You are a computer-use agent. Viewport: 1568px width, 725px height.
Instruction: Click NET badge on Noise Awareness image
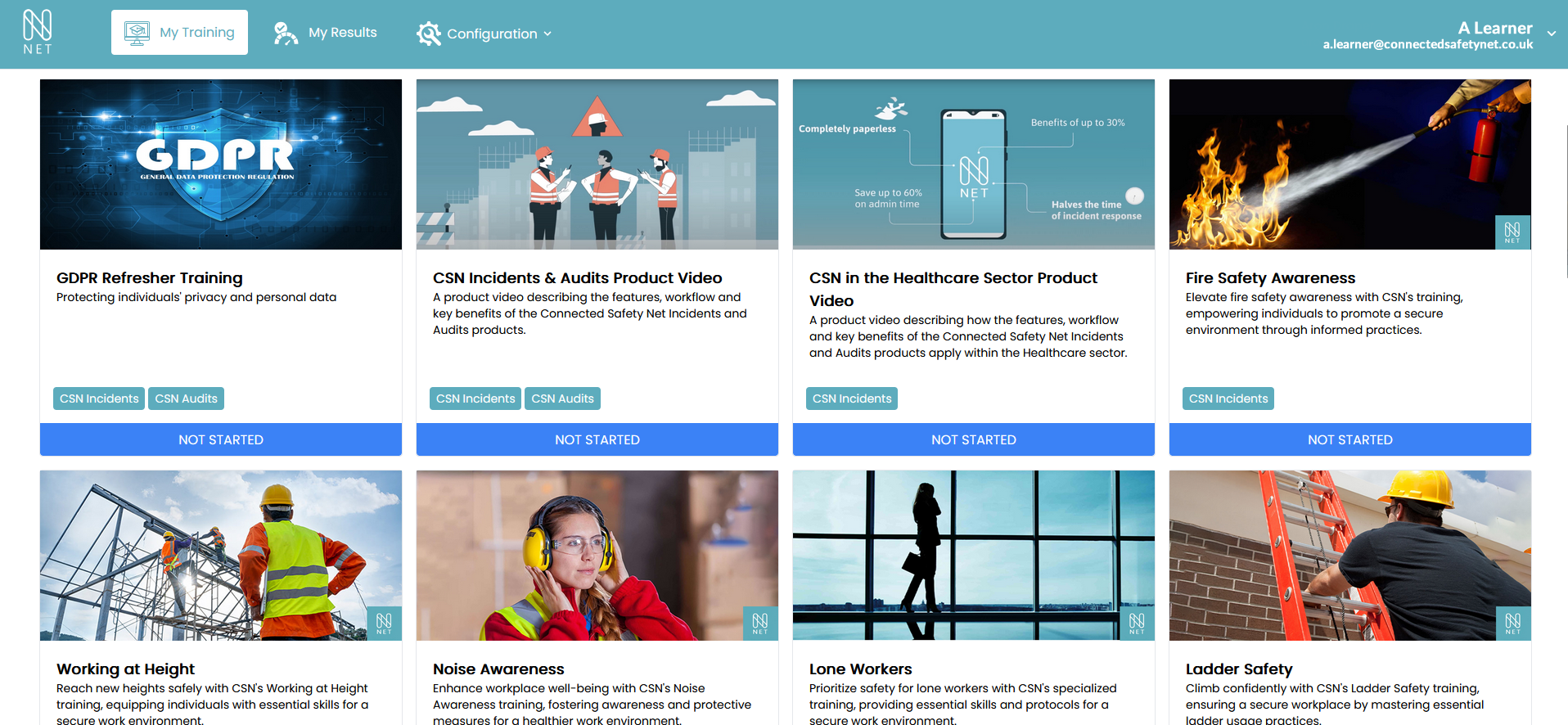tap(760, 624)
